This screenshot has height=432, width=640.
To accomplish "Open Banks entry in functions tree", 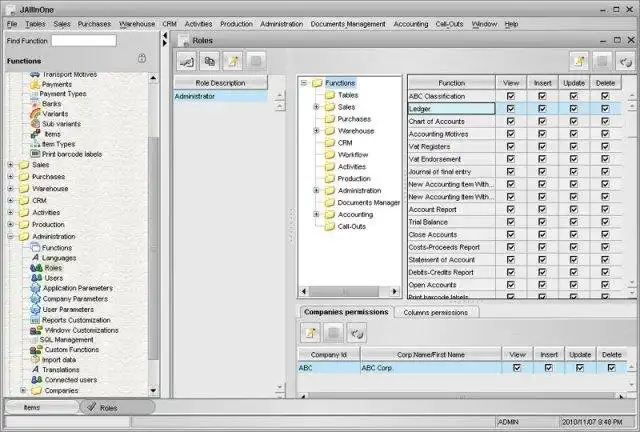I will tap(51, 104).
